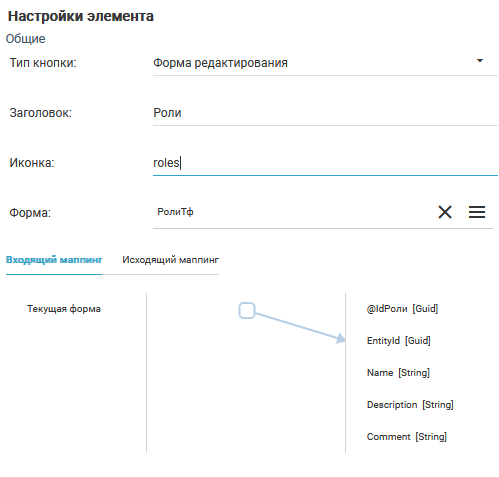Clear the РолиТф form selection
The height and width of the screenshot is (477, 499).
pos(445,212)
